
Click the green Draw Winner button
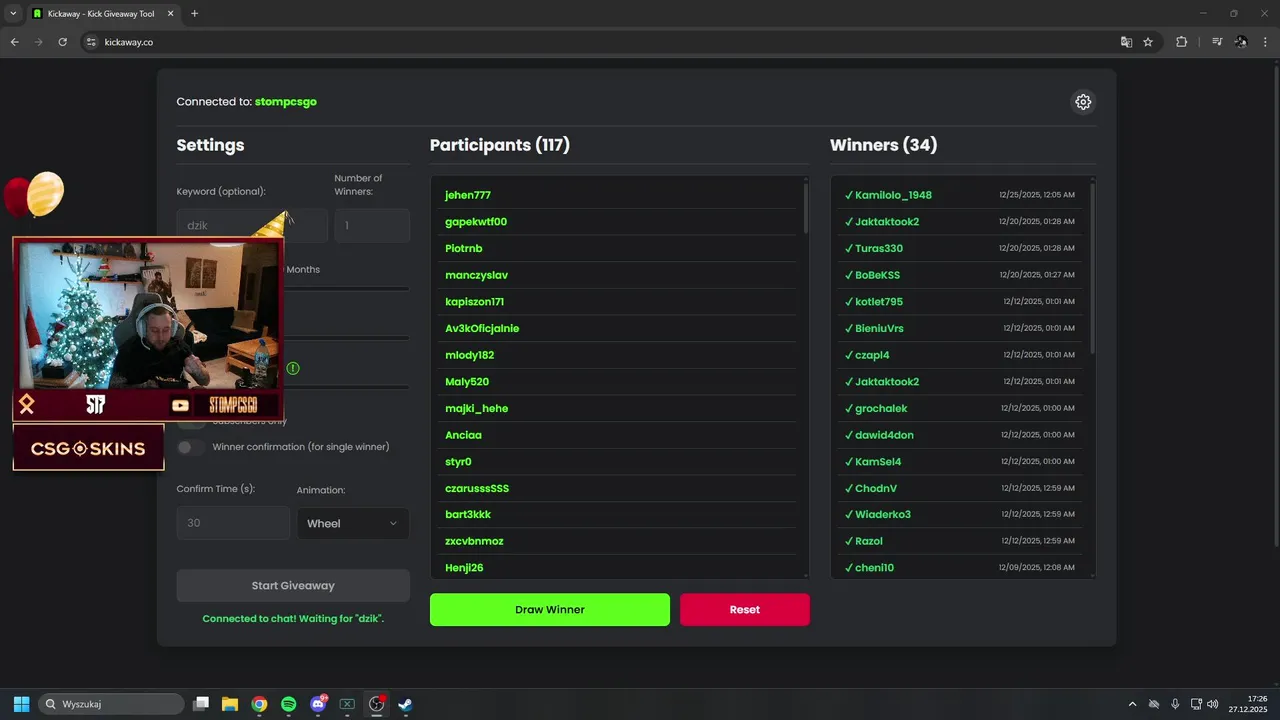[x=550, y=610]
